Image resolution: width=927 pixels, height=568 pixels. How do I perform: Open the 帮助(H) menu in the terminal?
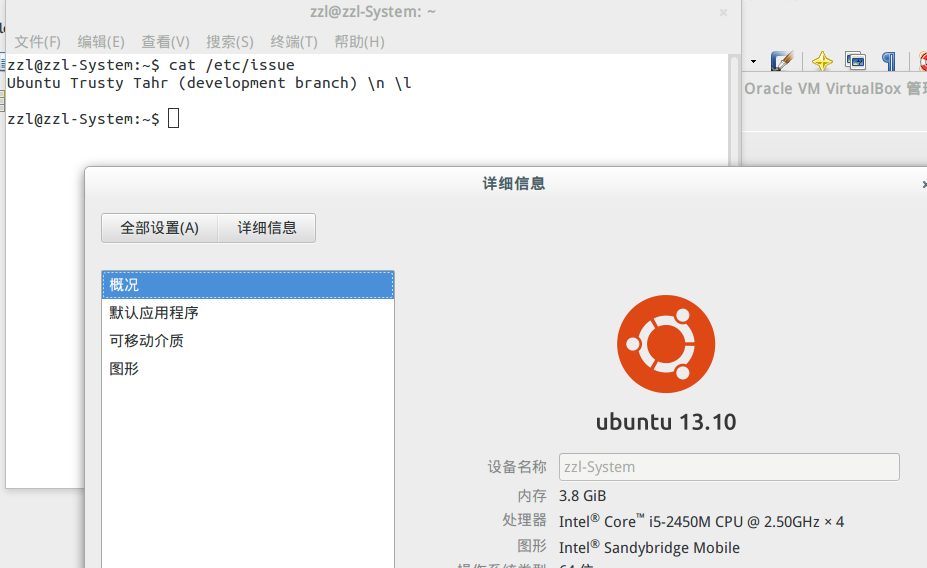pos(359,42)
